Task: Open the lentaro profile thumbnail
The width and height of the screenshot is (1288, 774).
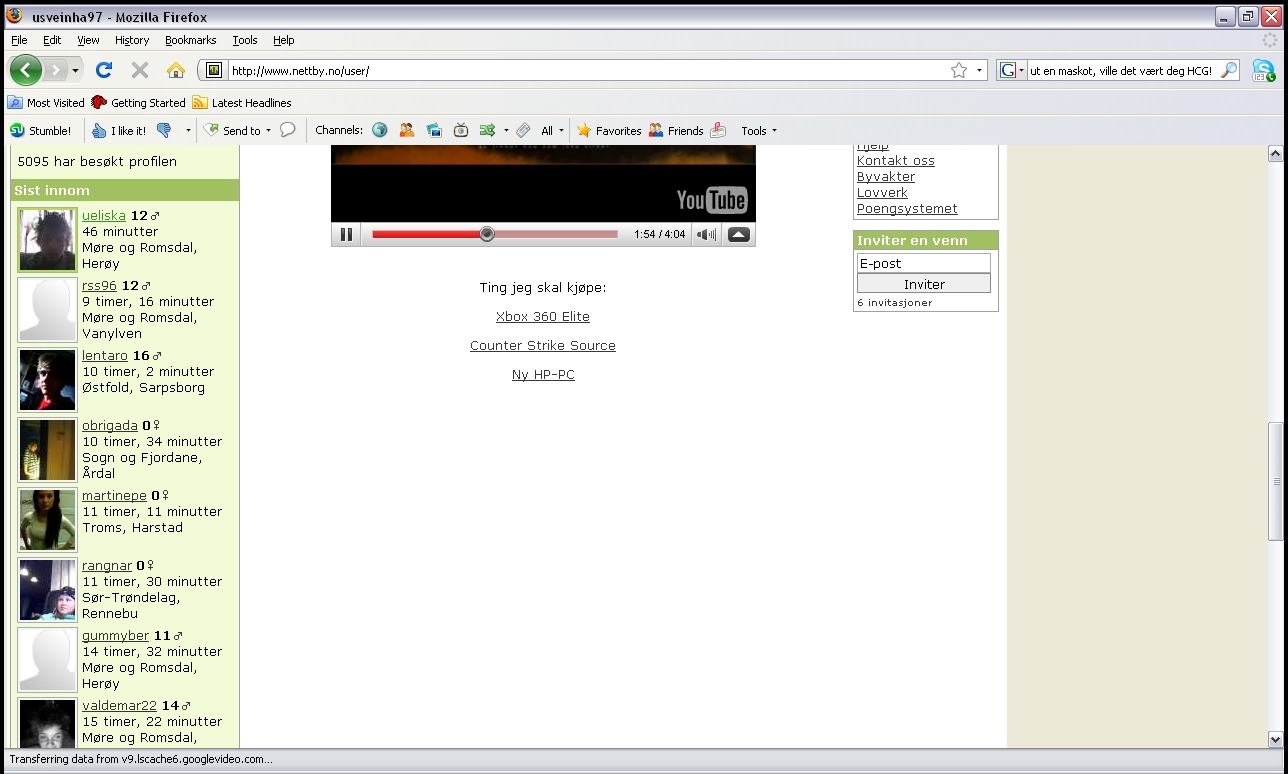Action: tap(47, 380)
